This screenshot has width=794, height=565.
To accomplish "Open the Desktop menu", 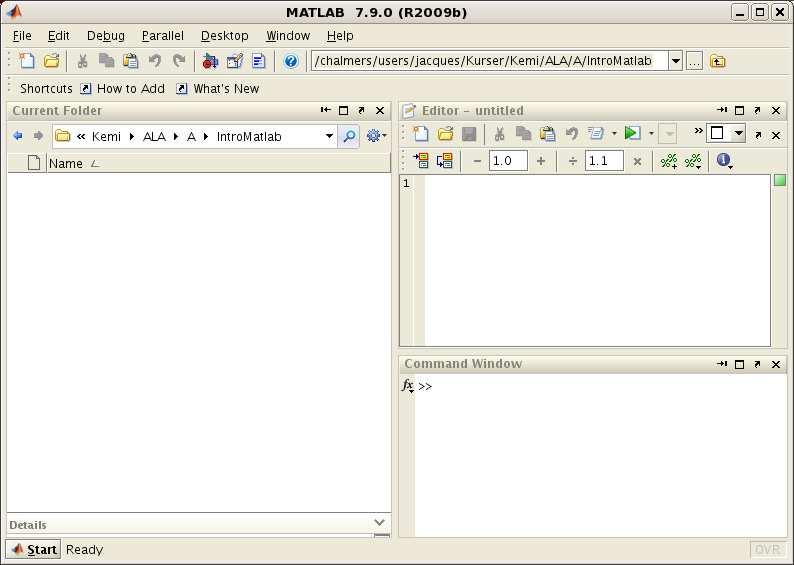I will tap(224, 36).
